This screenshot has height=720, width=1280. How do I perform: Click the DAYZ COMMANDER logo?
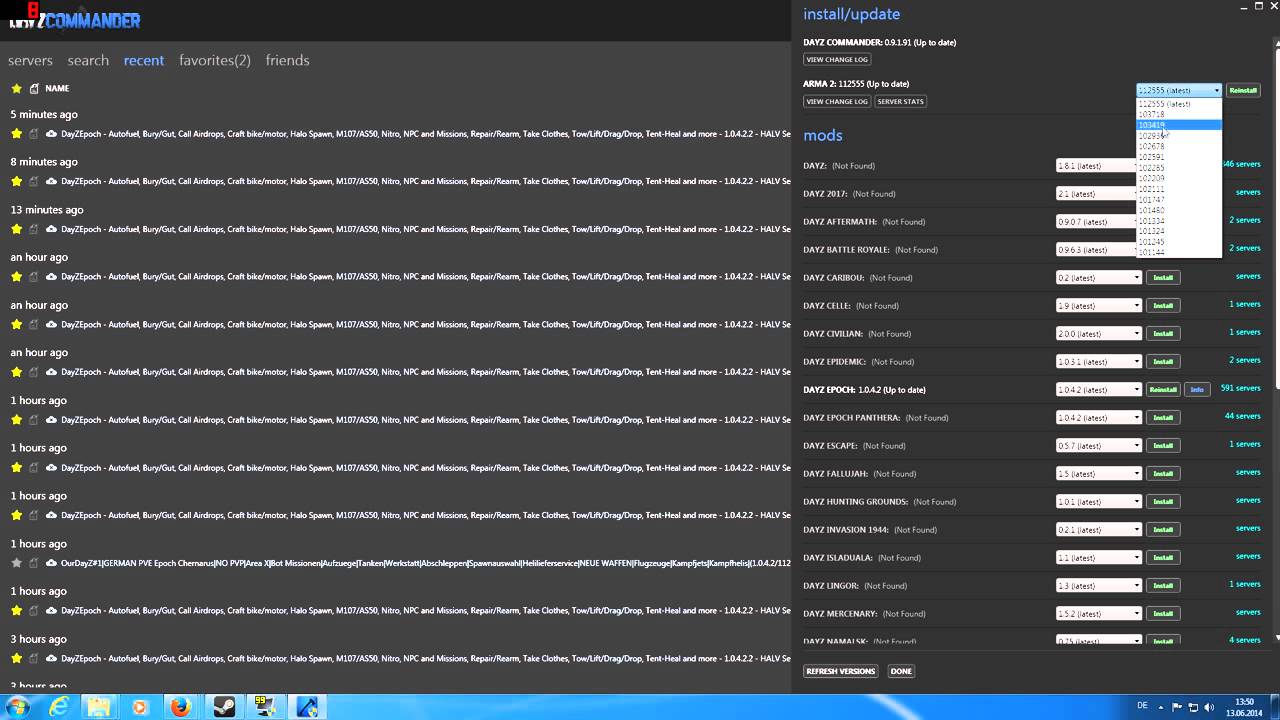pyautogui.click(x=75, y=18)
